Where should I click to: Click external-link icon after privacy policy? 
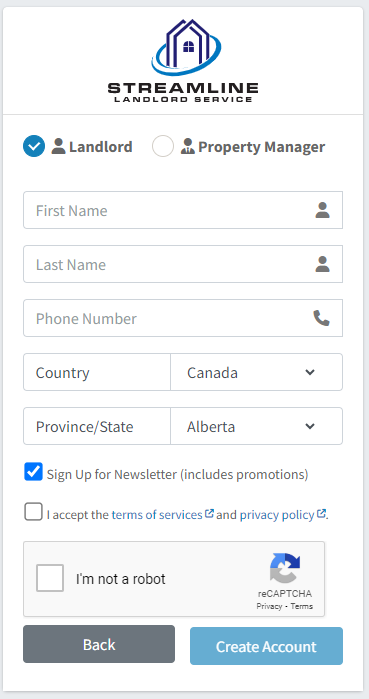321,514
